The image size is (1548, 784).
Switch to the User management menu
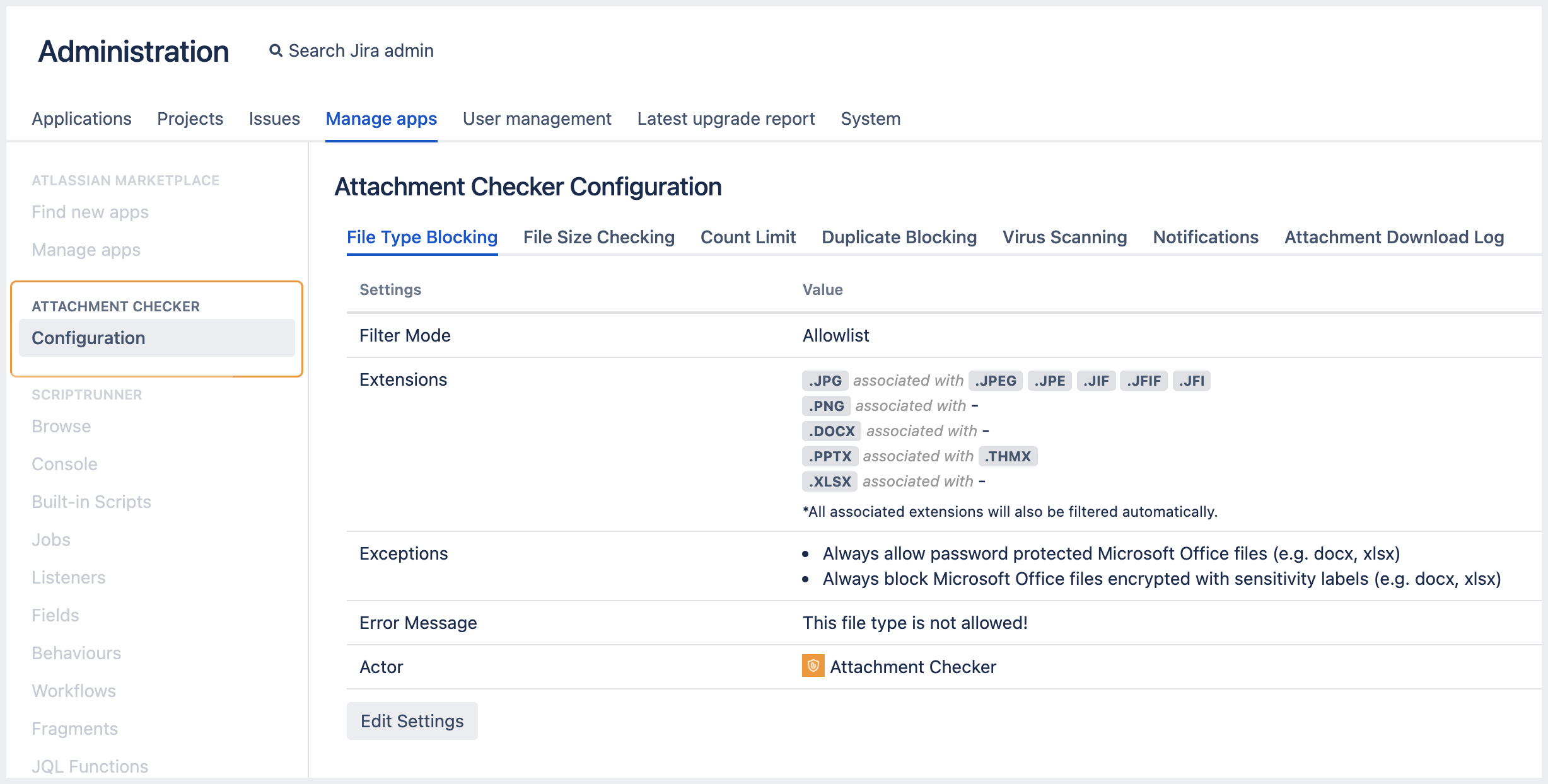[x=537, y=118]
